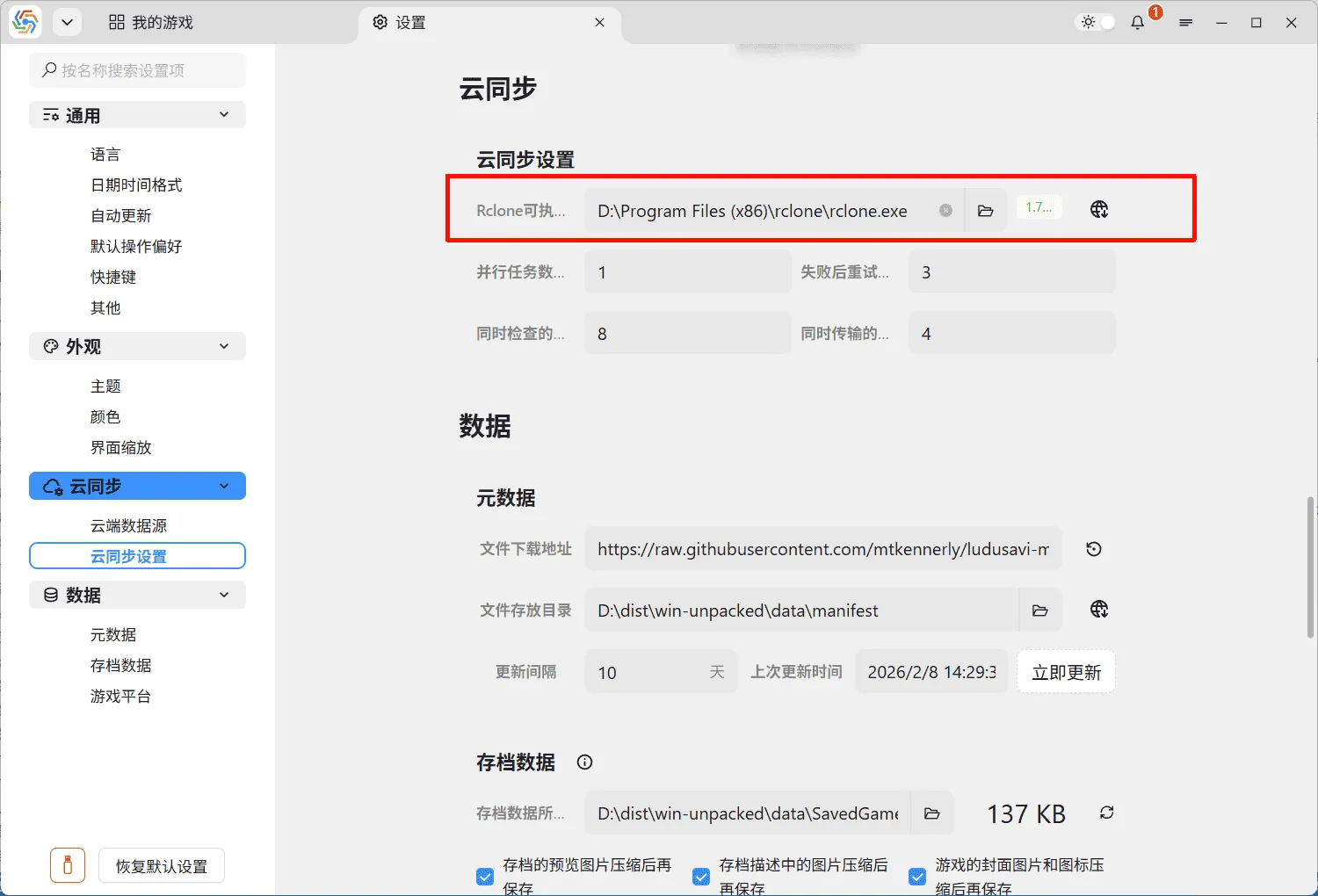Uncheck save preview image compression checkbox
Image resolution: width=1318 pixels, height=896 pixels.
pos(484,876)
